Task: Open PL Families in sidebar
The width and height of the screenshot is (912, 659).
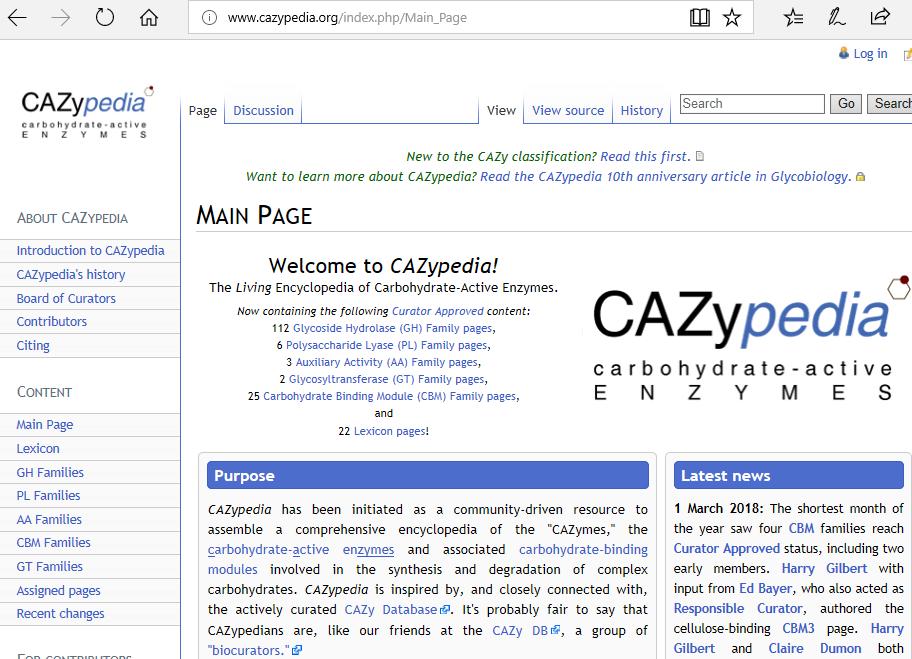Action: click(x=48, y=496)
